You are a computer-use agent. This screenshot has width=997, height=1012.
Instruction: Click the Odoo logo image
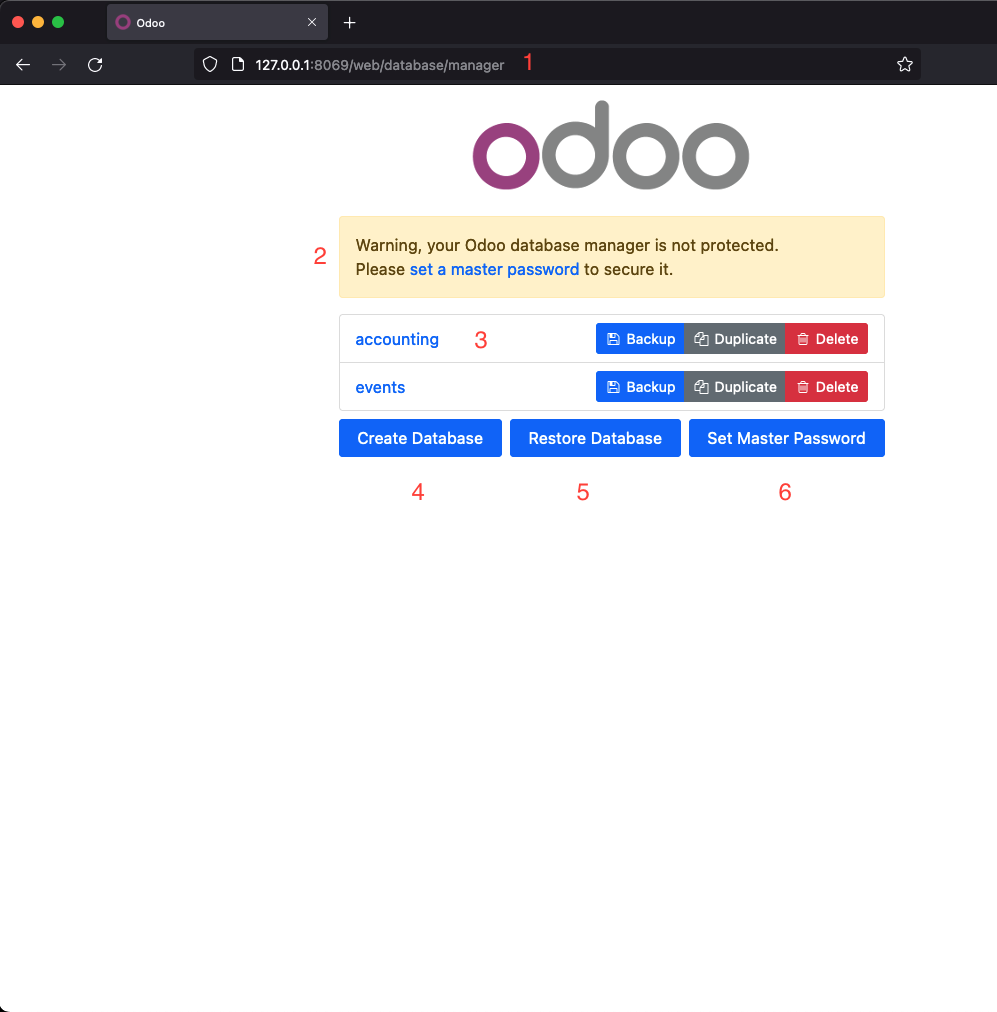pos(611,145)
